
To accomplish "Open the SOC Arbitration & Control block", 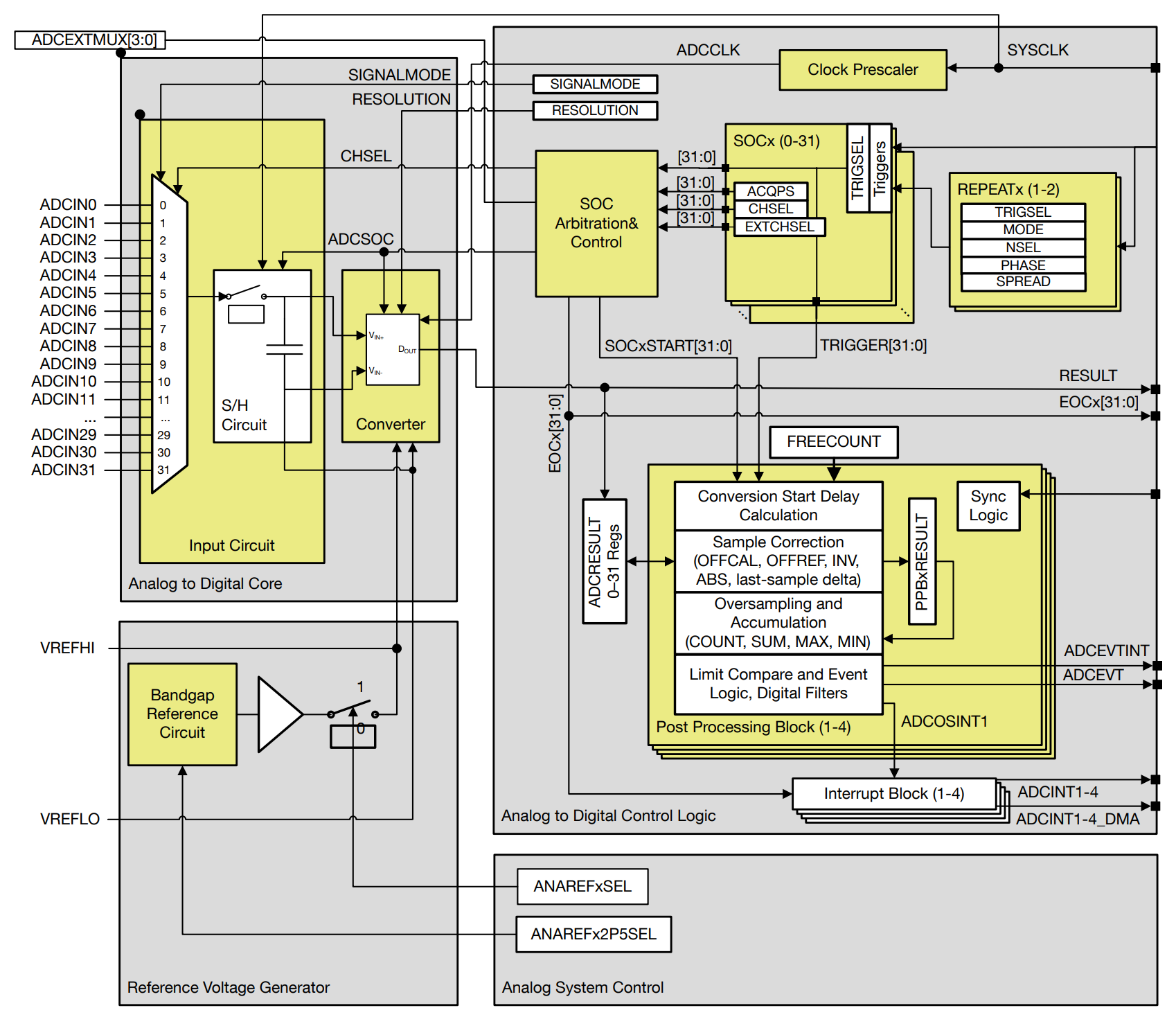I will (x=597, y=223).
